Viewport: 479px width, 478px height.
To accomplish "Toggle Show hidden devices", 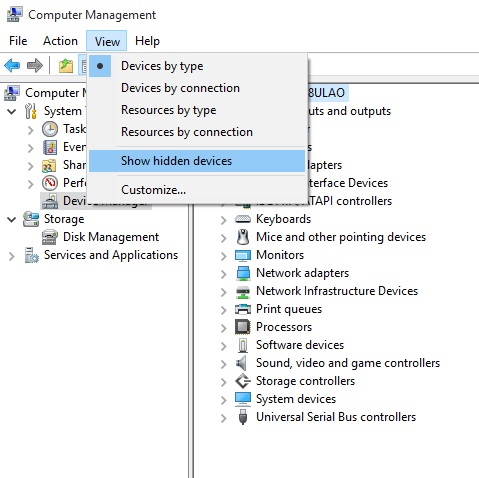I will point(197,161).
